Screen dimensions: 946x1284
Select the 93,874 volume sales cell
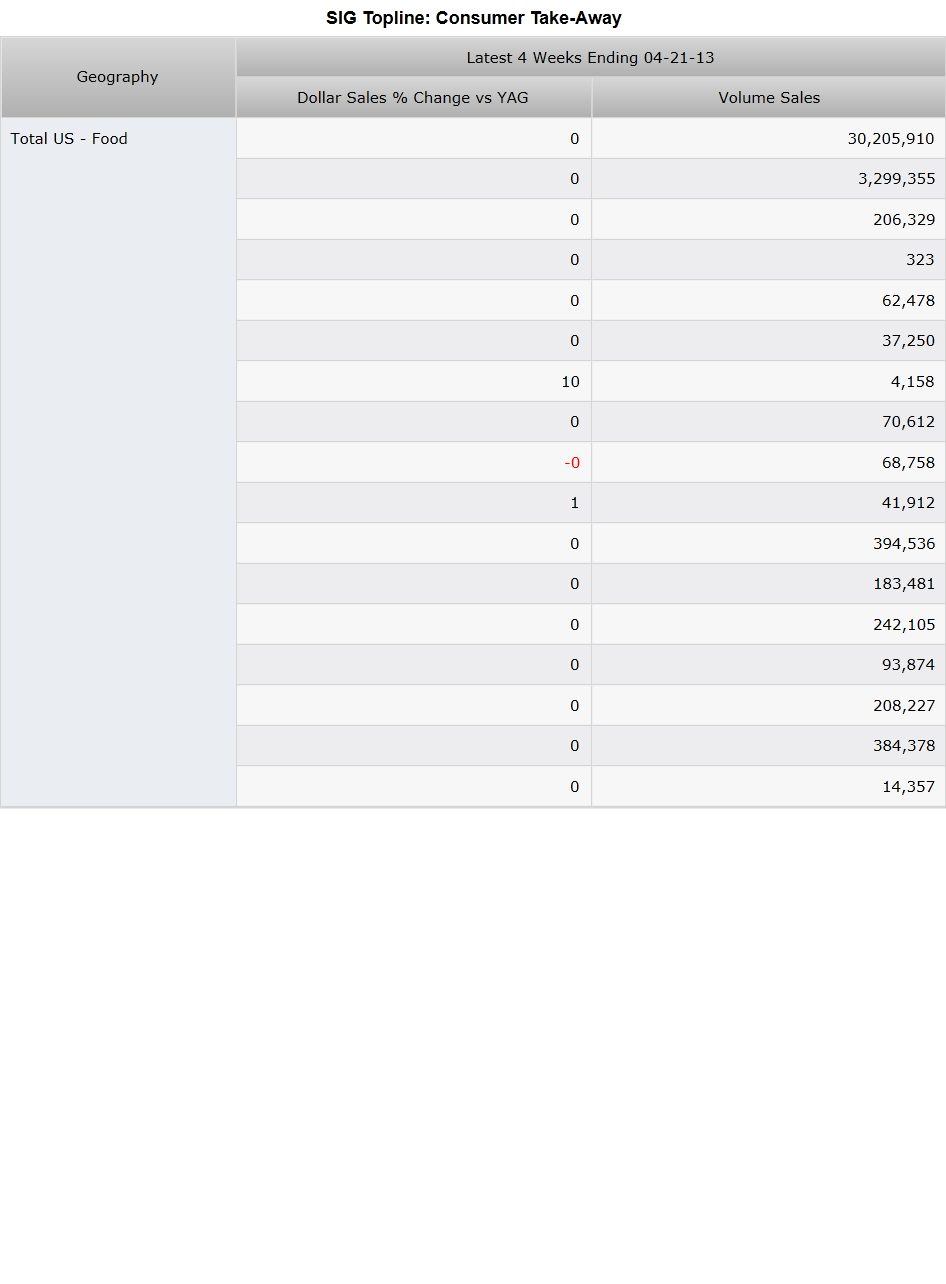pos(769,665)
